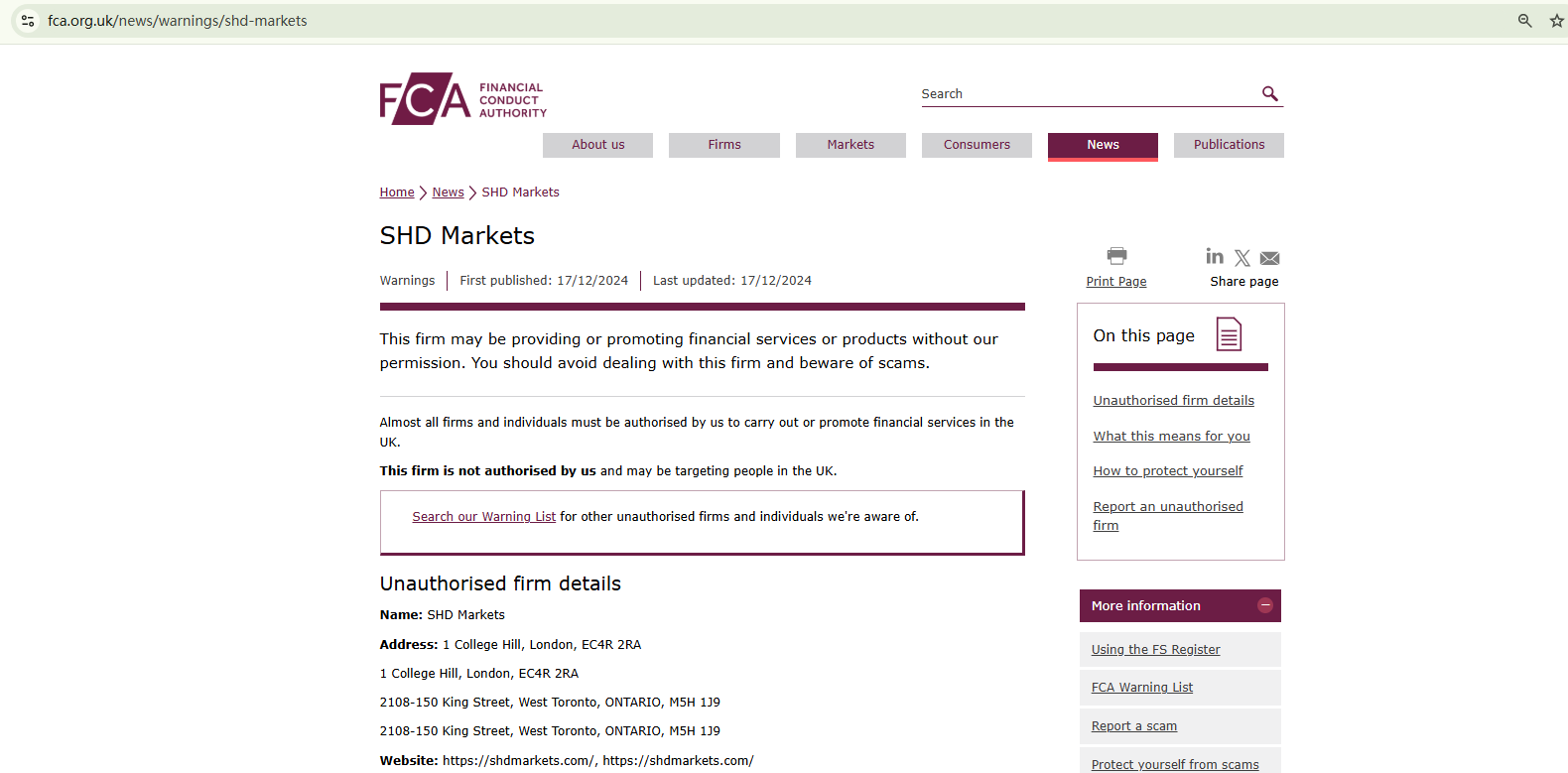Share page on LinkedIn
Viewport: 1568px width, 773px height.
tap(1215, 257)
